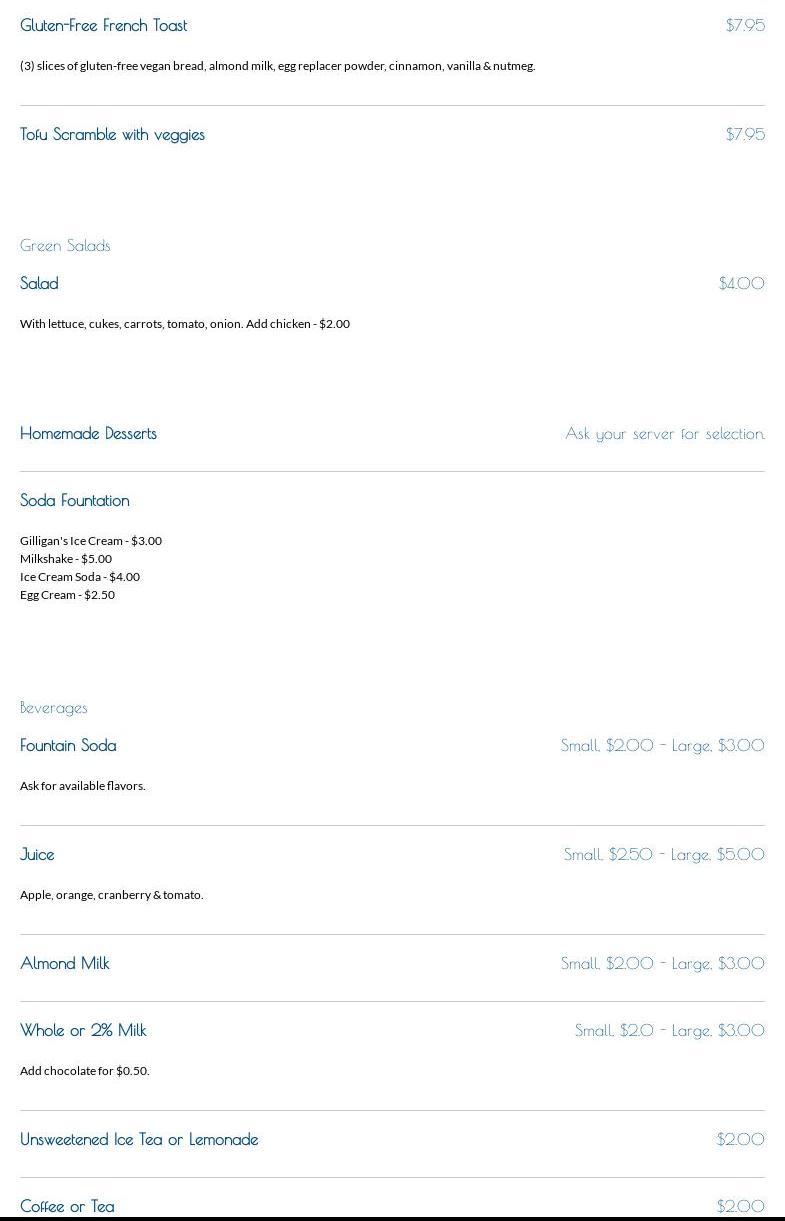Click the Gluten-Free French Toast heading
Image resolution: width=785 pixels, height=1221 pixels.
click(104, 26)
